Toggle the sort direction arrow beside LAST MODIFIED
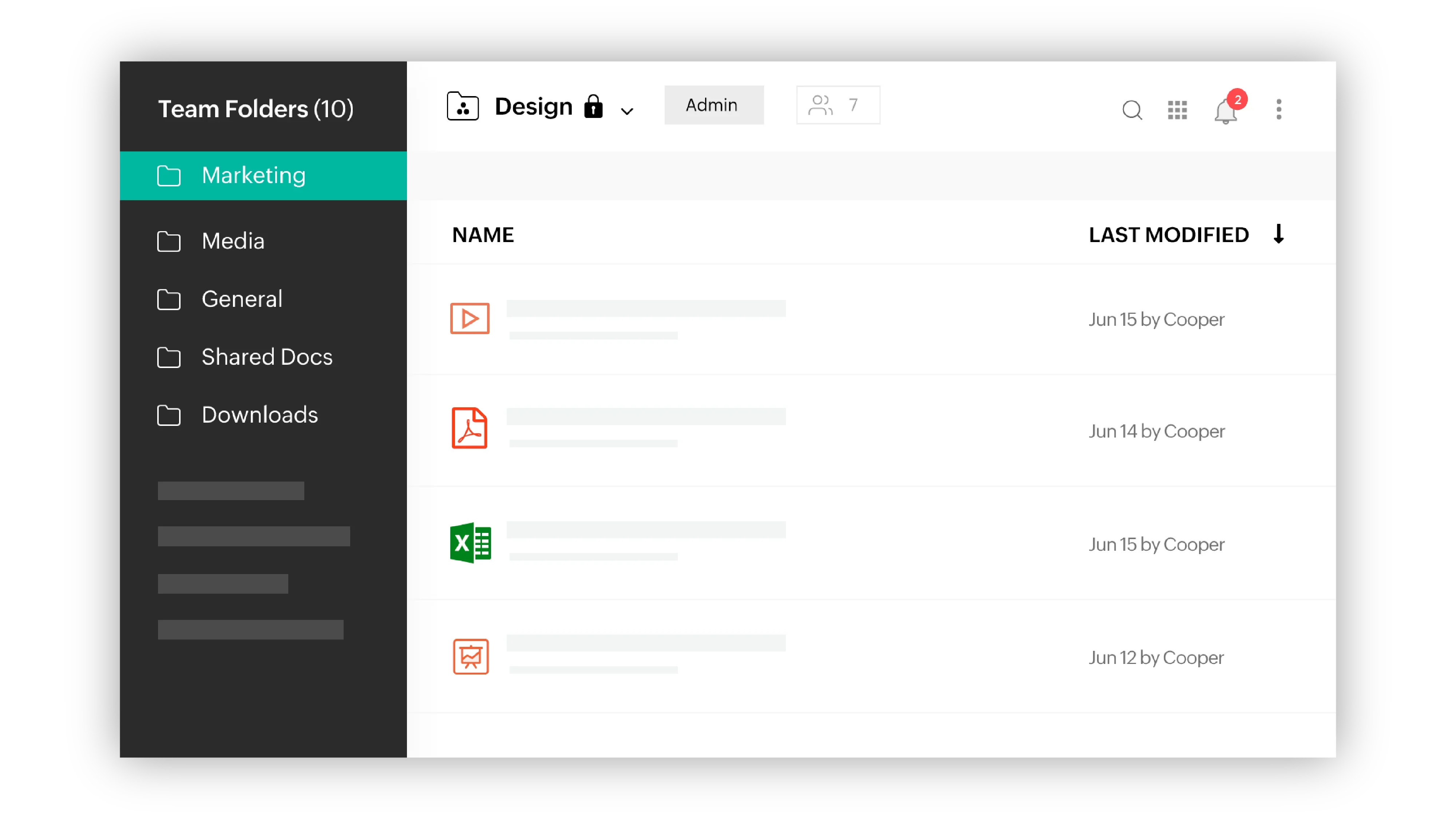1456x819 pixels. pos(1278,234)
